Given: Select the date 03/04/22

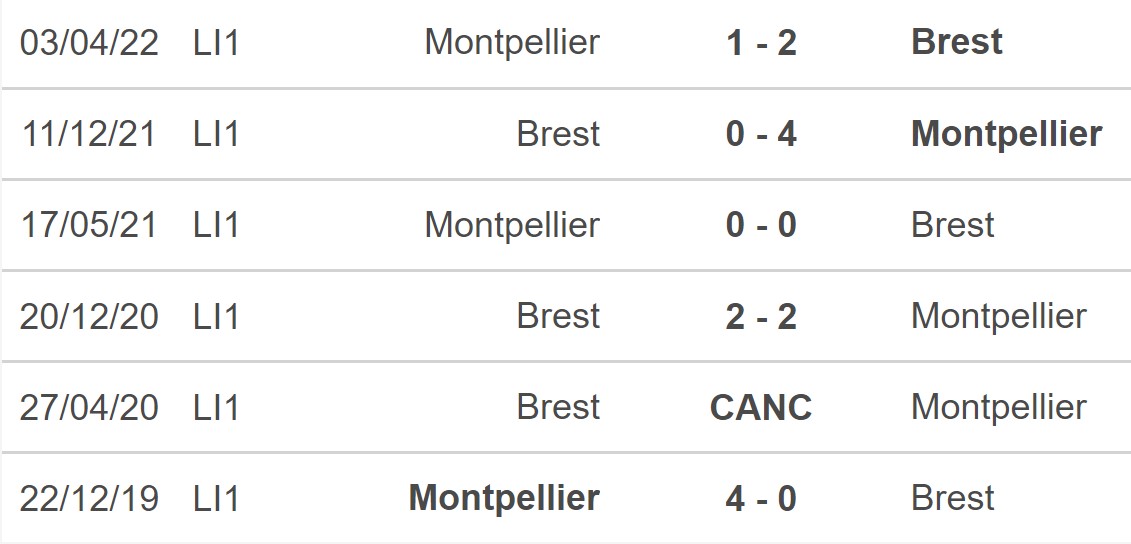Looking at the screenshot, I should [x=89, y=43].
